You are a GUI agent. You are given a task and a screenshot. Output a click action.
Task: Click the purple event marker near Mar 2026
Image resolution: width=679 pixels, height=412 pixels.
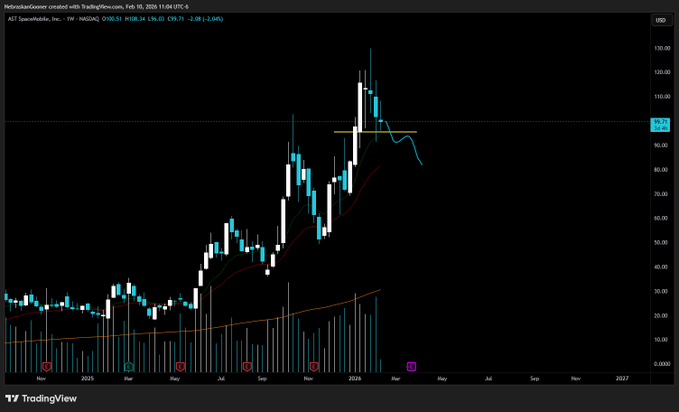(x=411, y=366)
